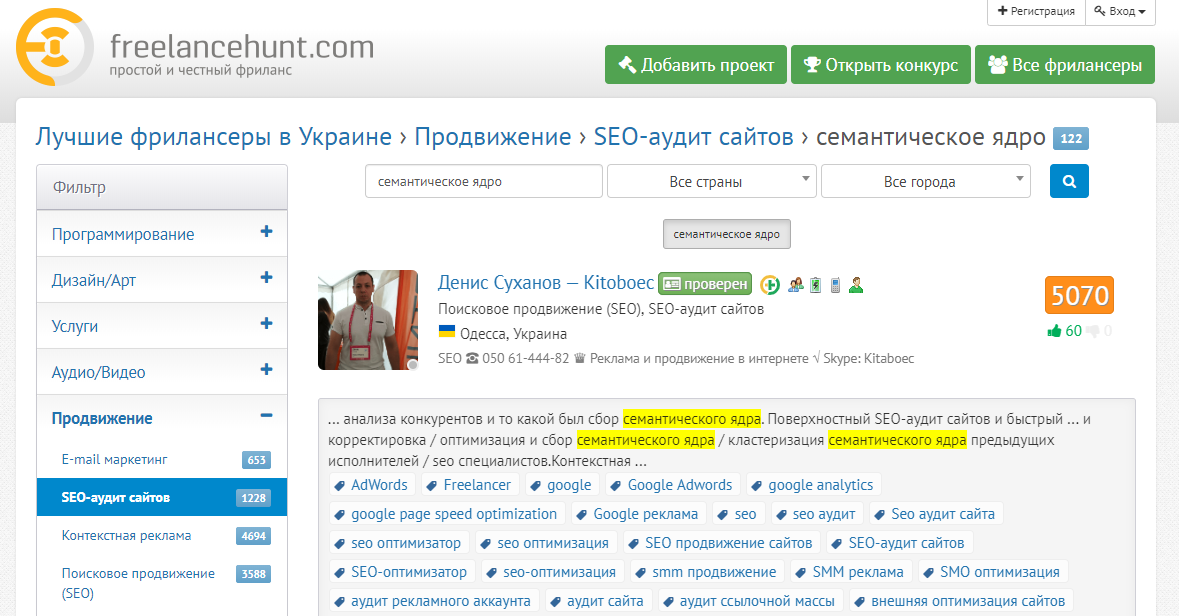
Task: Click Денис Суханов profile photo
Action: pos(368,320)
